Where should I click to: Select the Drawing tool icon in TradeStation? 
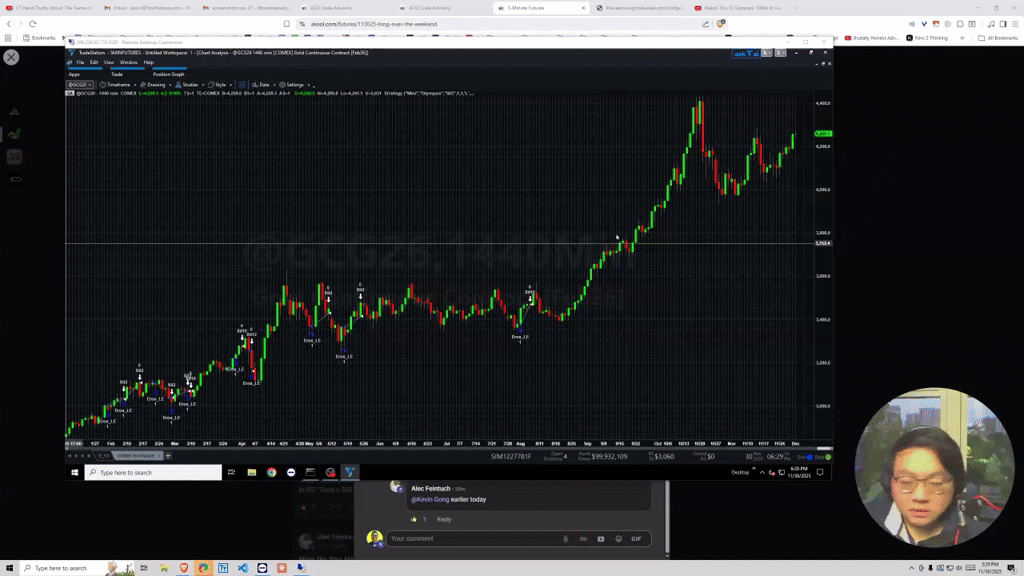pos(144,85)
